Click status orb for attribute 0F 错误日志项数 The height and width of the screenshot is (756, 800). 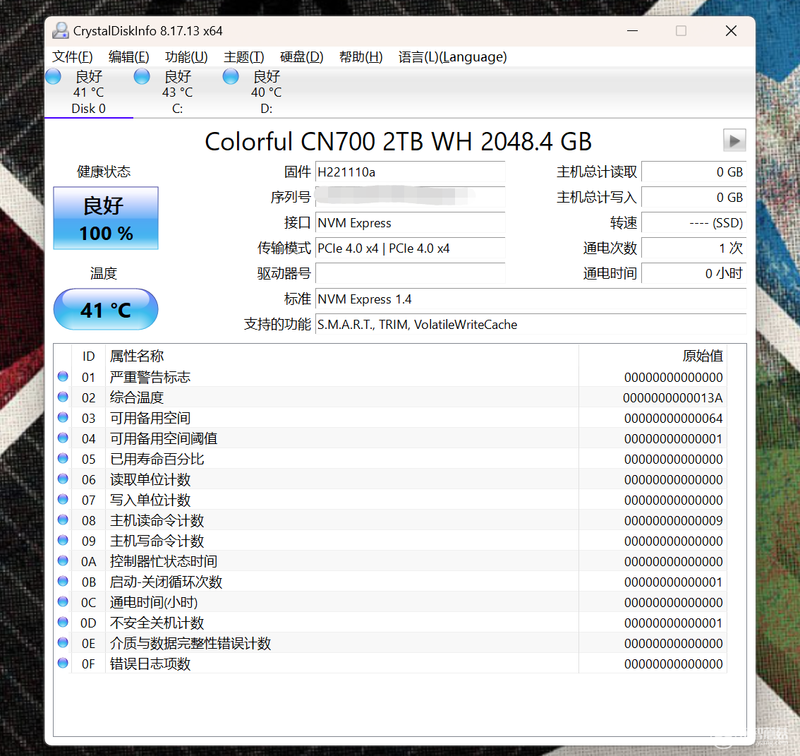(x=63, y=663)
